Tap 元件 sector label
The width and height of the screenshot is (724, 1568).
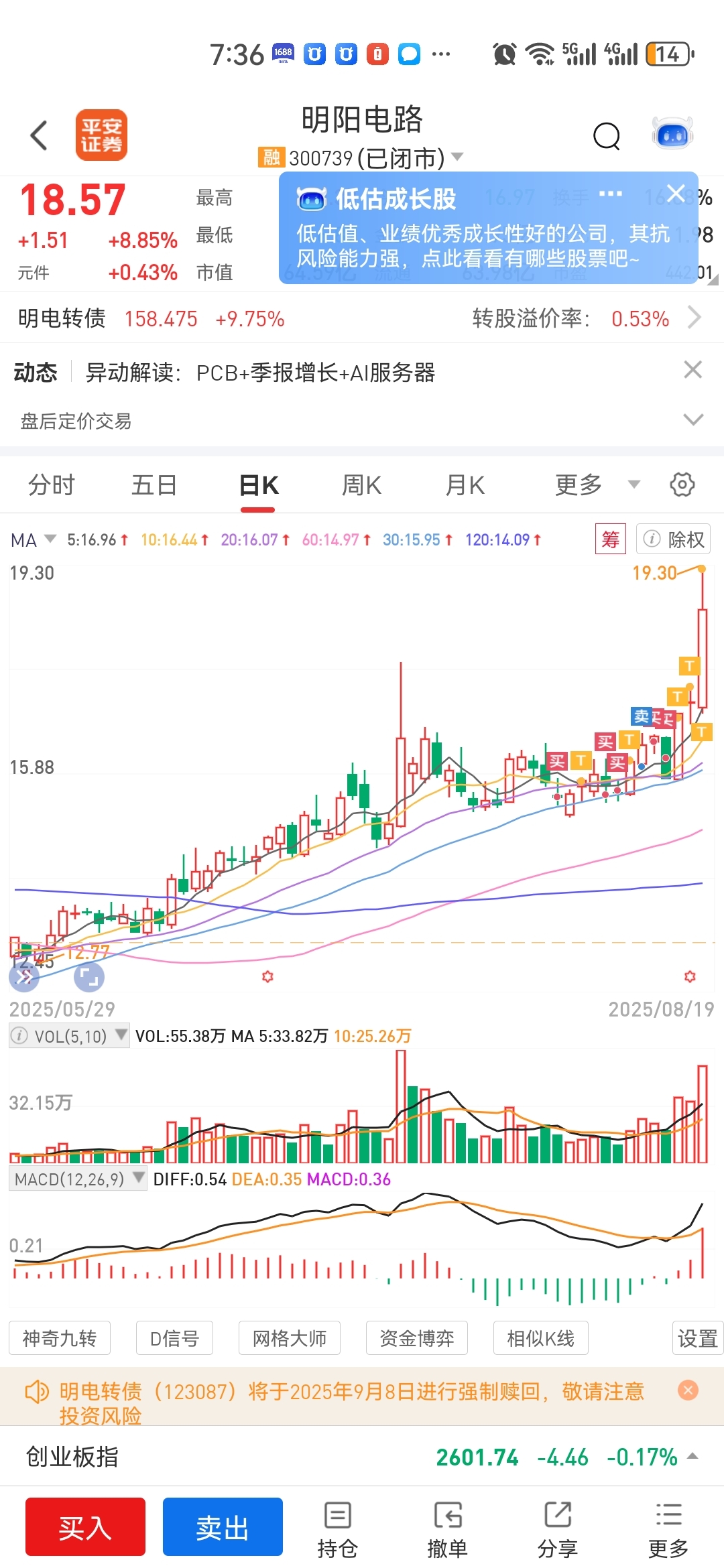[x=34, y=273]
